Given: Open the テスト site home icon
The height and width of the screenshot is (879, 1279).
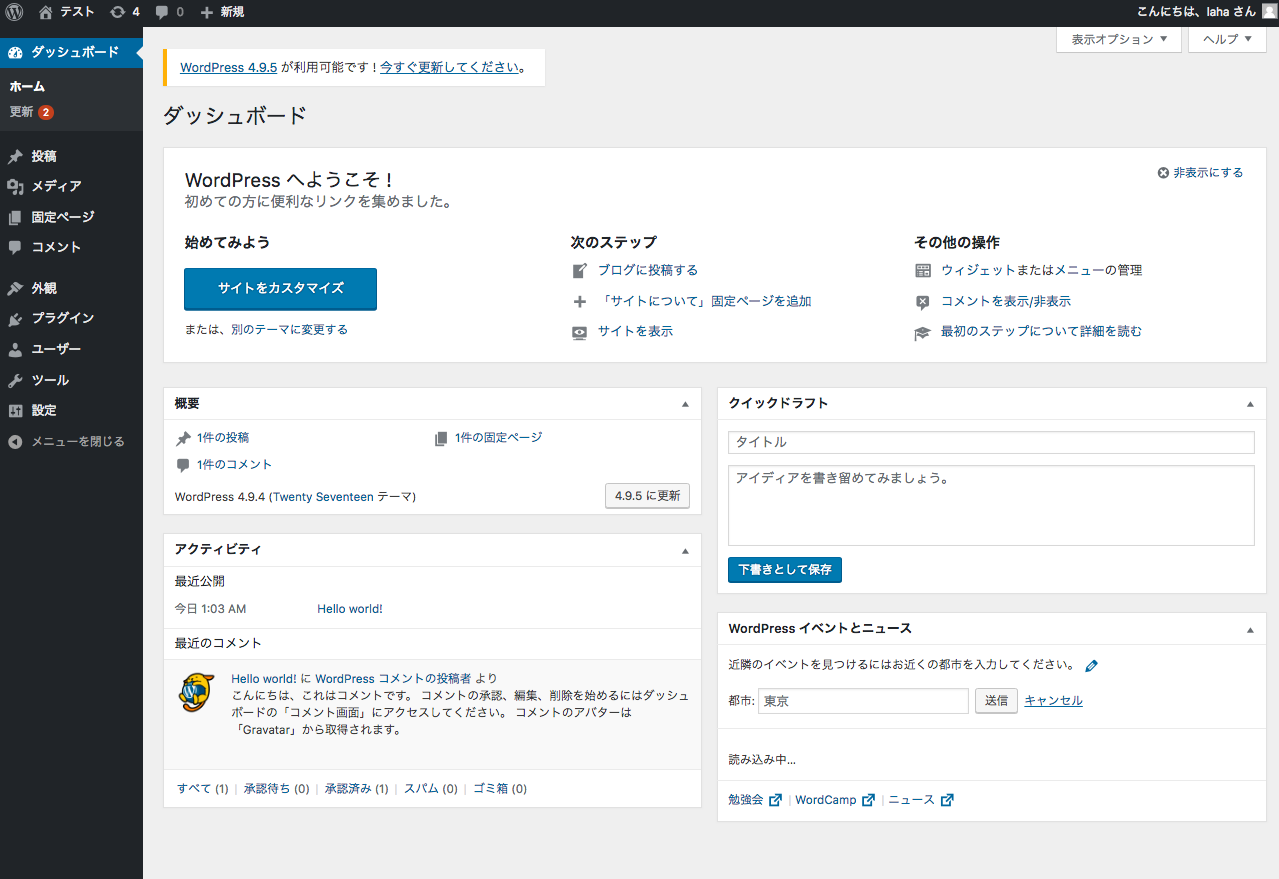Looking at the screenshot, I should coord(46,12).
